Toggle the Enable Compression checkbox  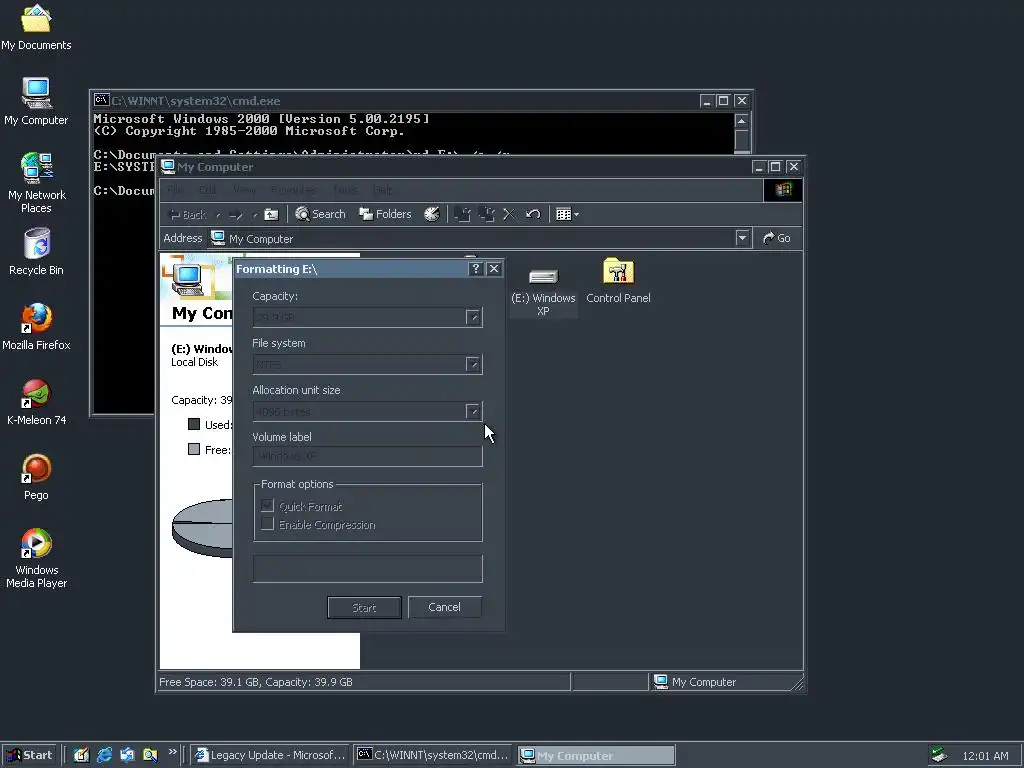coord(267,524)
